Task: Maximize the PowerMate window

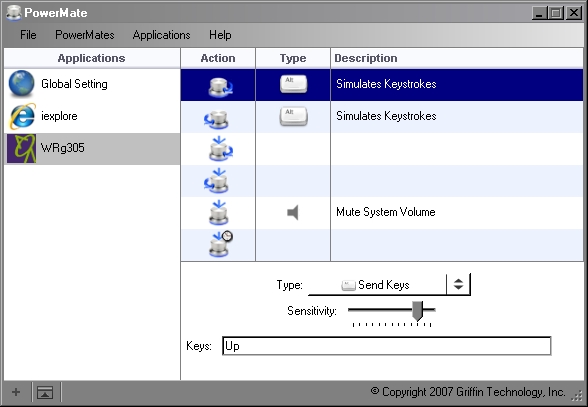Action: click(x=556, y=13)
